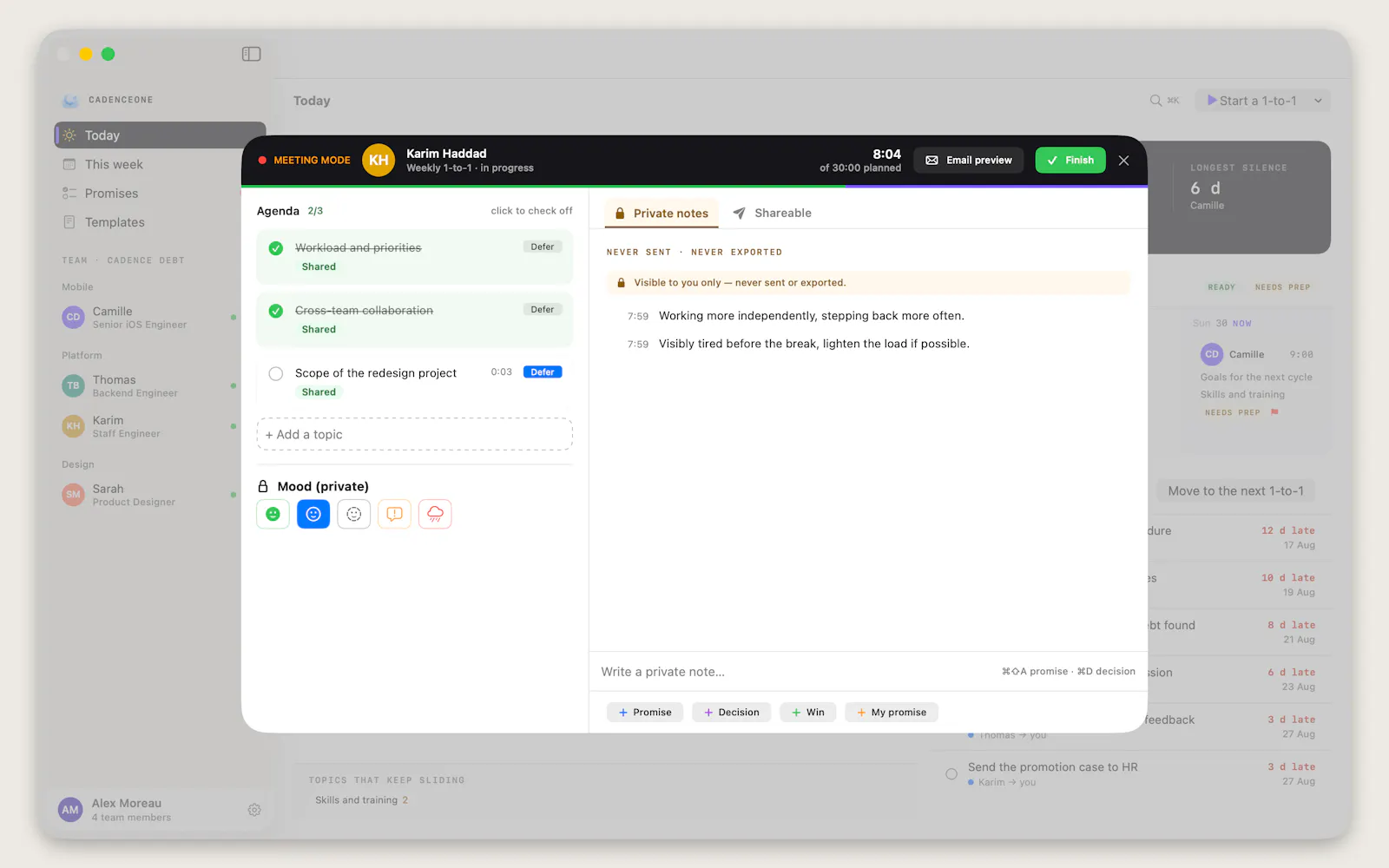Click the yellow minimize window dot
This screenshot has width=1389, height=868.
(85, 54)
